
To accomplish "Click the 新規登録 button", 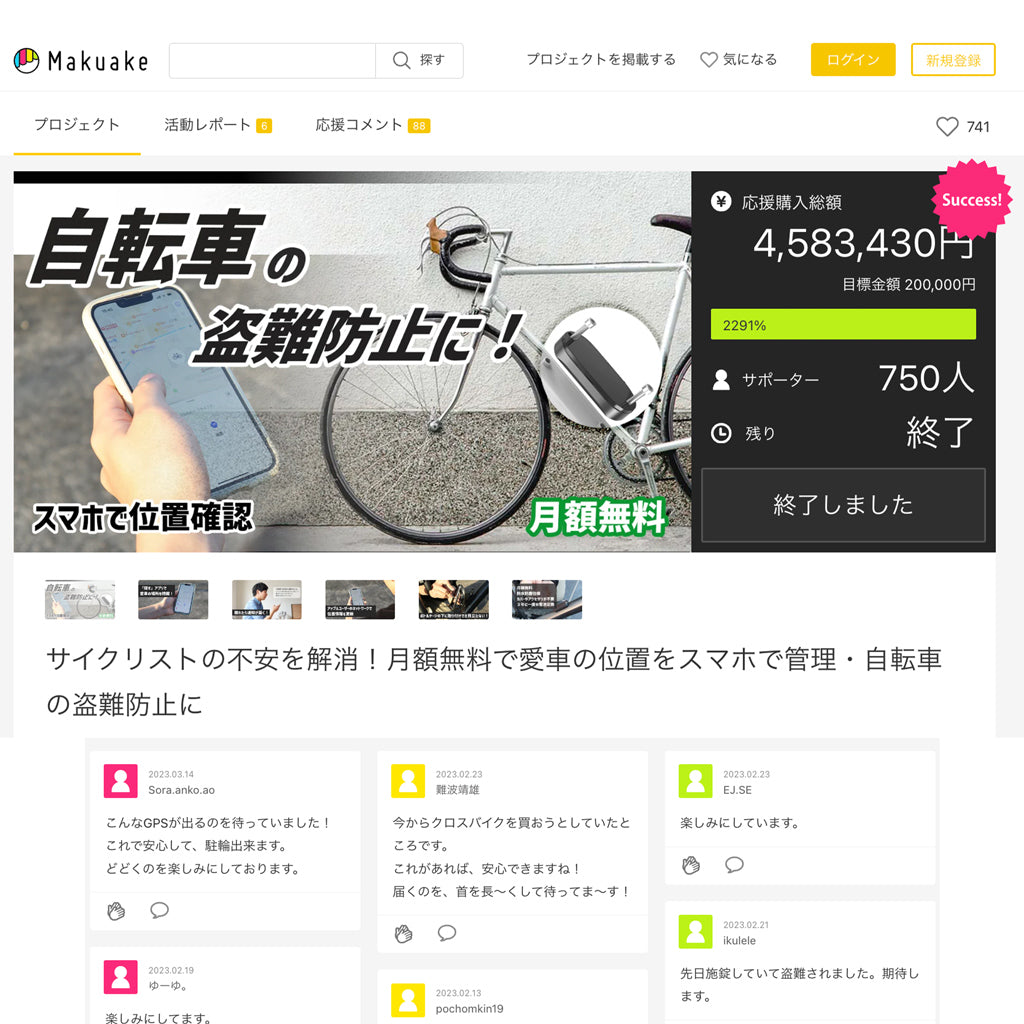I will point(953,60).
